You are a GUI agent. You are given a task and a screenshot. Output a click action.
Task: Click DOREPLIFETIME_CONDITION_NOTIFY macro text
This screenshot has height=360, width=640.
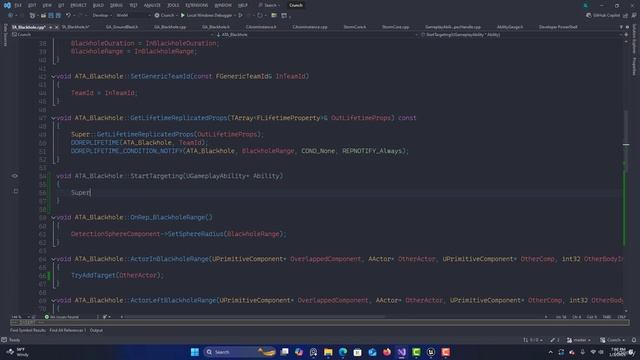[x=127, y=151]
